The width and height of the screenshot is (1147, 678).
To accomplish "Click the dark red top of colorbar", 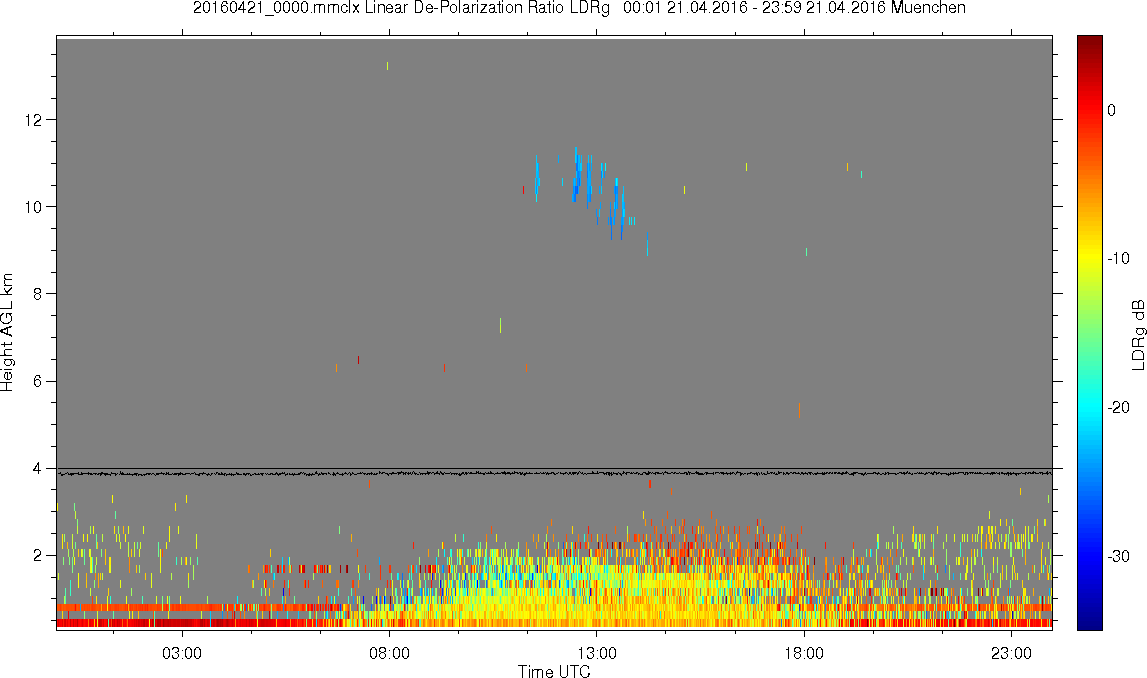I will coord(1089,44).
